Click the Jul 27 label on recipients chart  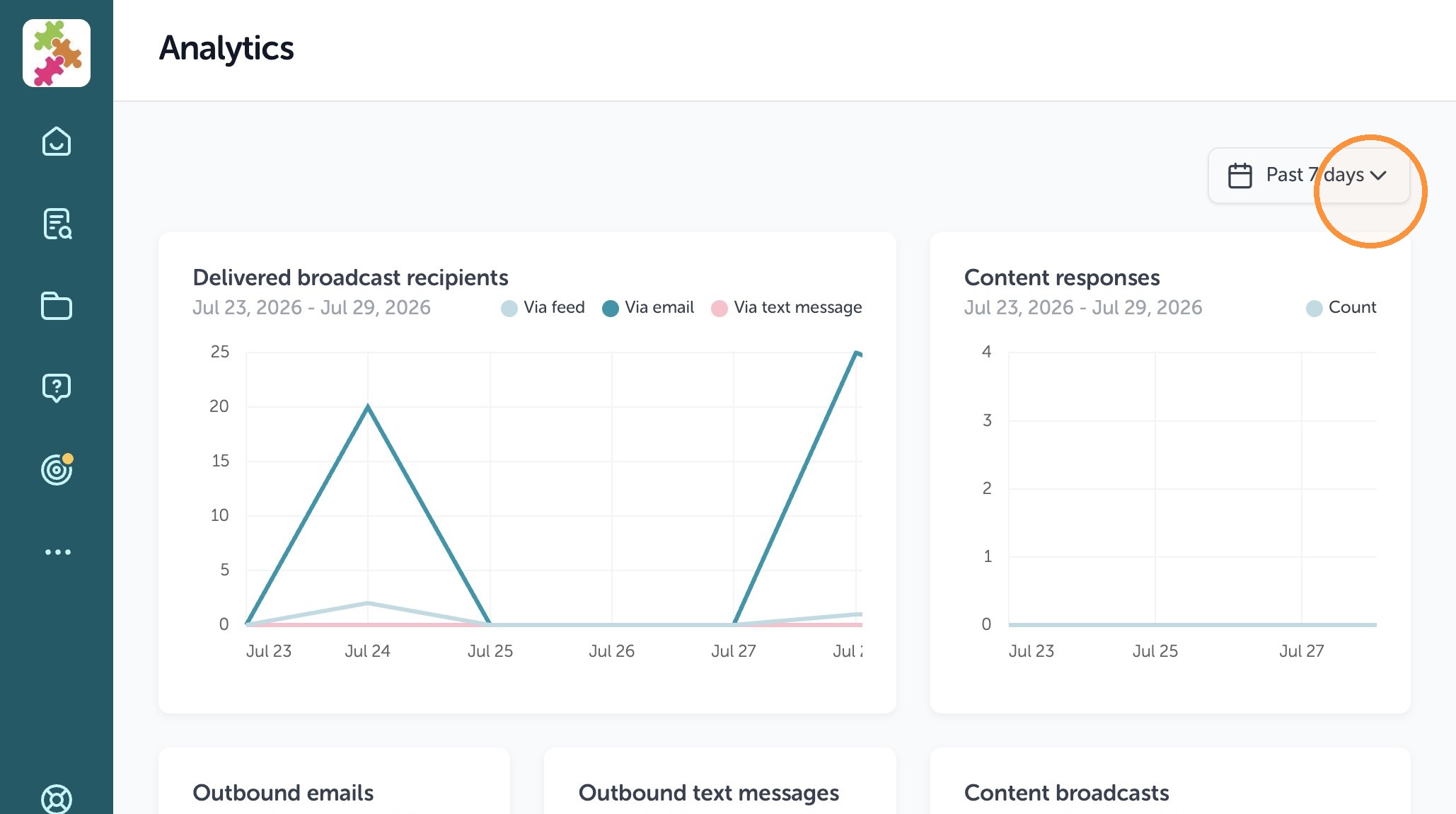click(x=734, y=651)
